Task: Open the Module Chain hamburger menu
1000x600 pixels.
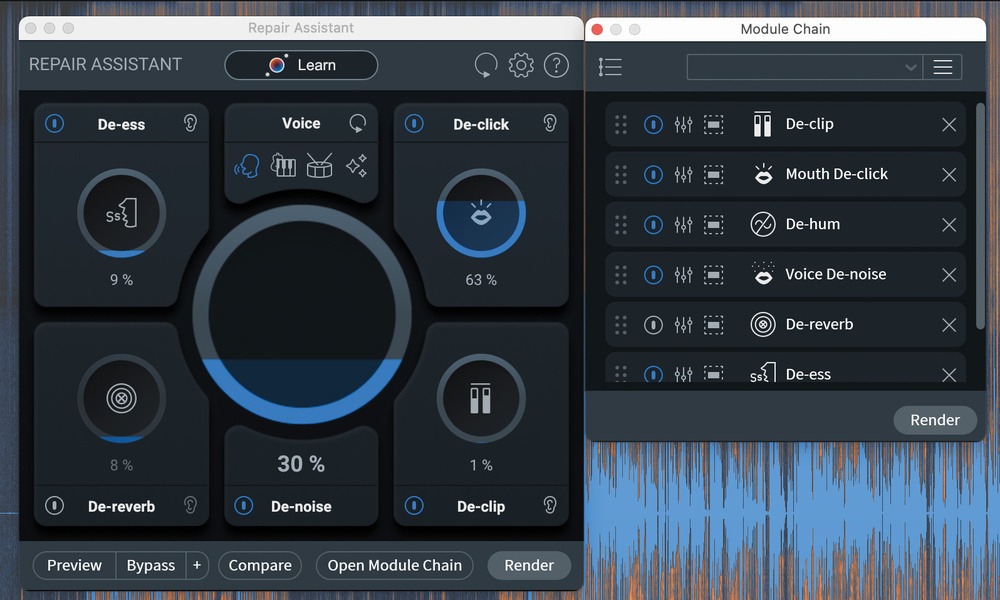Action: (943, 67)
